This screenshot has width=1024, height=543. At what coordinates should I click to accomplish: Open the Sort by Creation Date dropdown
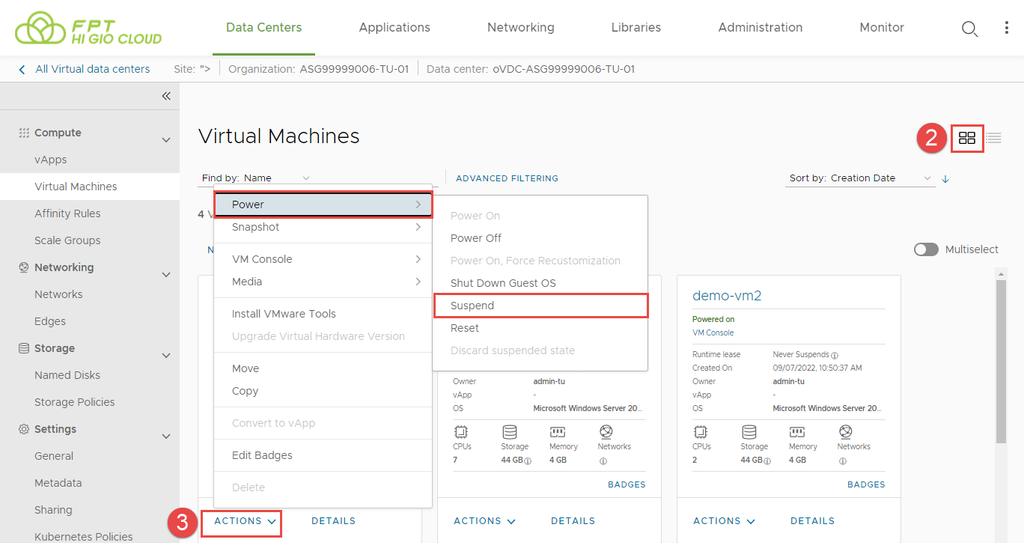(860, 178)
